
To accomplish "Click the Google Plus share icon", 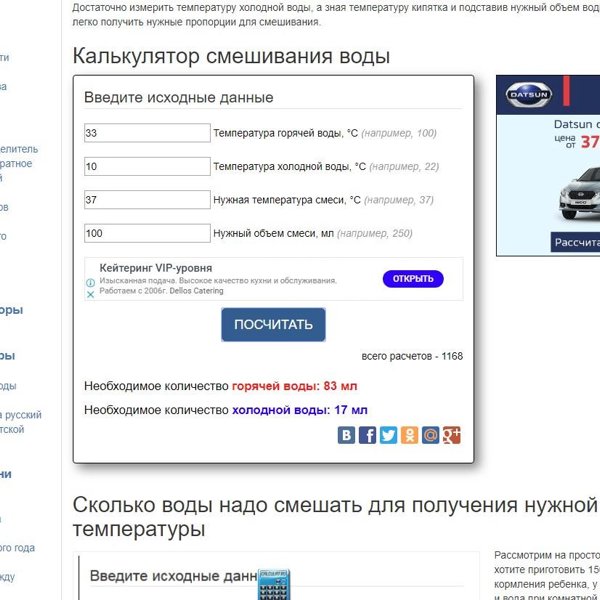I will [452, 435].
